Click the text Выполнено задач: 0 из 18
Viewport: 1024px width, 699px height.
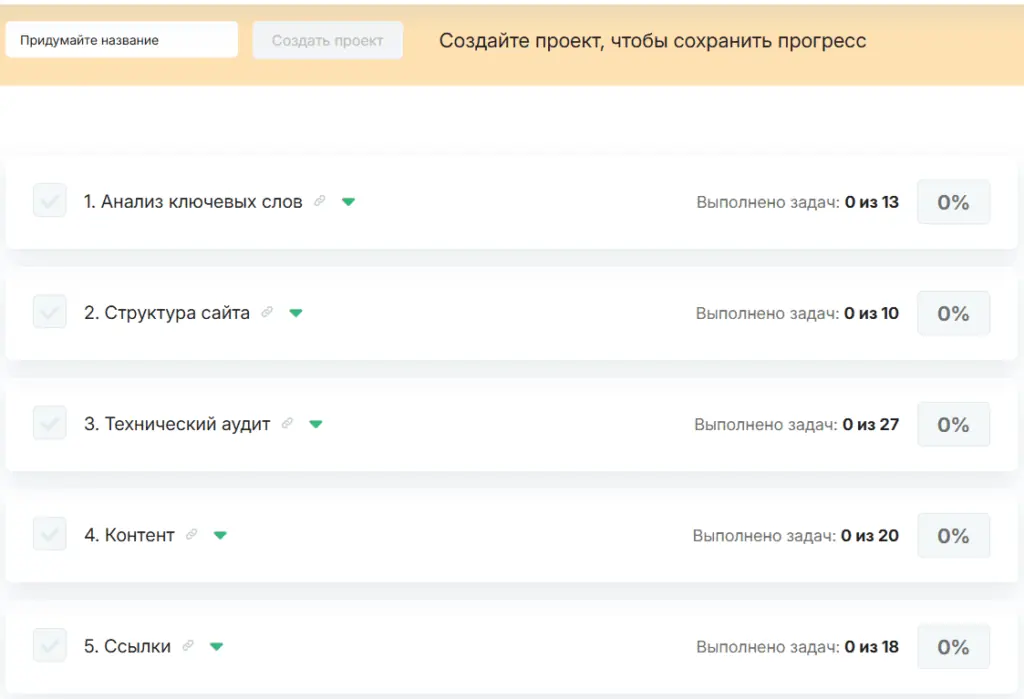pyautogui.click(x=797, y=647)
